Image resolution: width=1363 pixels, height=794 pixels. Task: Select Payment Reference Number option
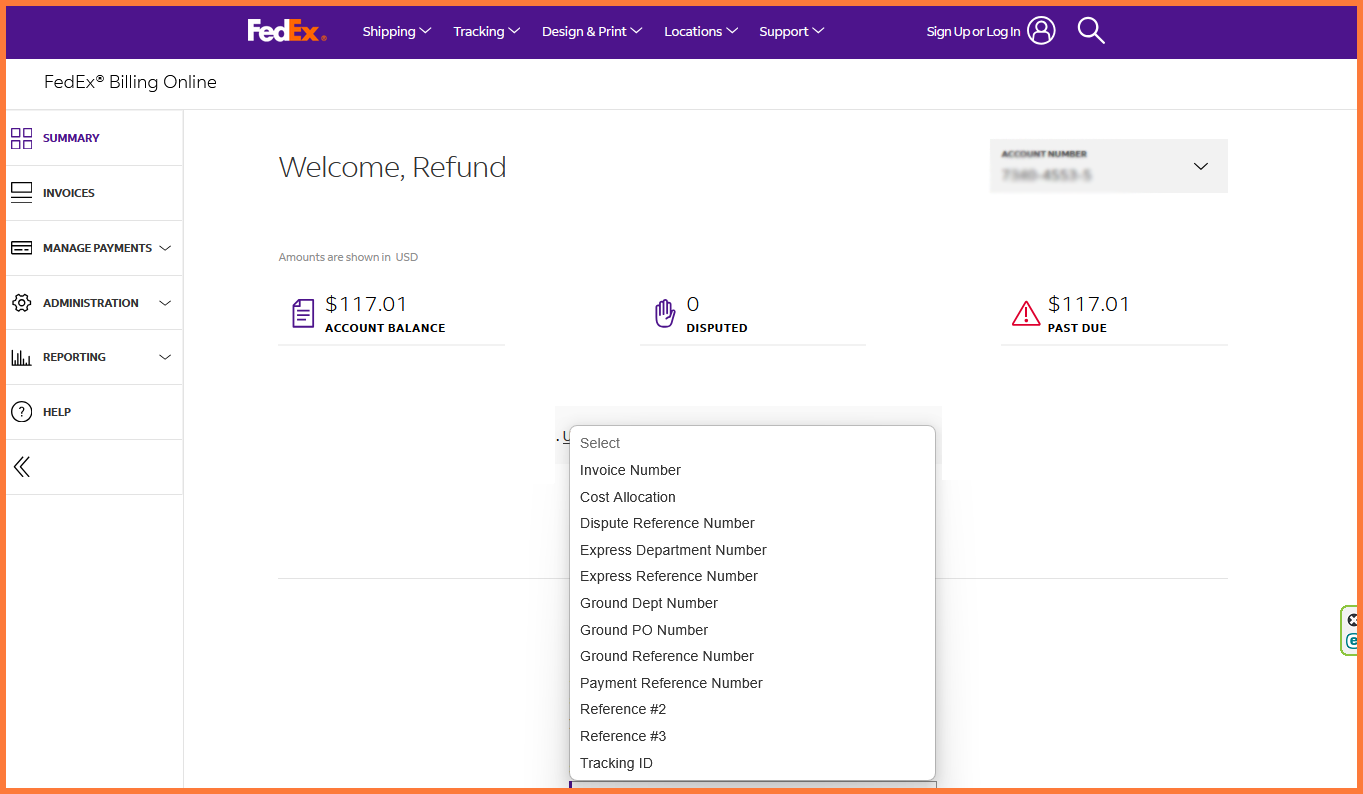click(x=752, y=683)
